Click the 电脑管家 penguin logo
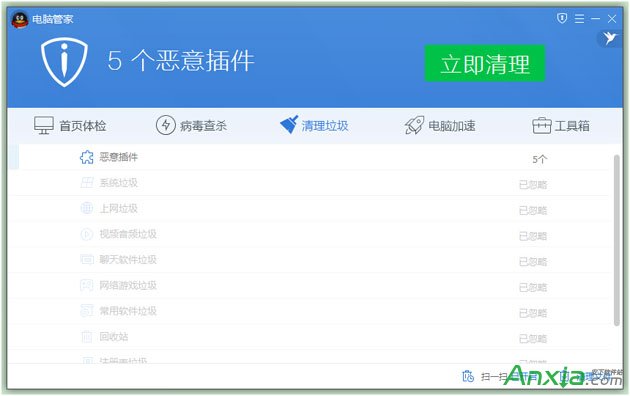Image resolution: width=630 pixels, height=396 pixels. (x=19, y=19)
